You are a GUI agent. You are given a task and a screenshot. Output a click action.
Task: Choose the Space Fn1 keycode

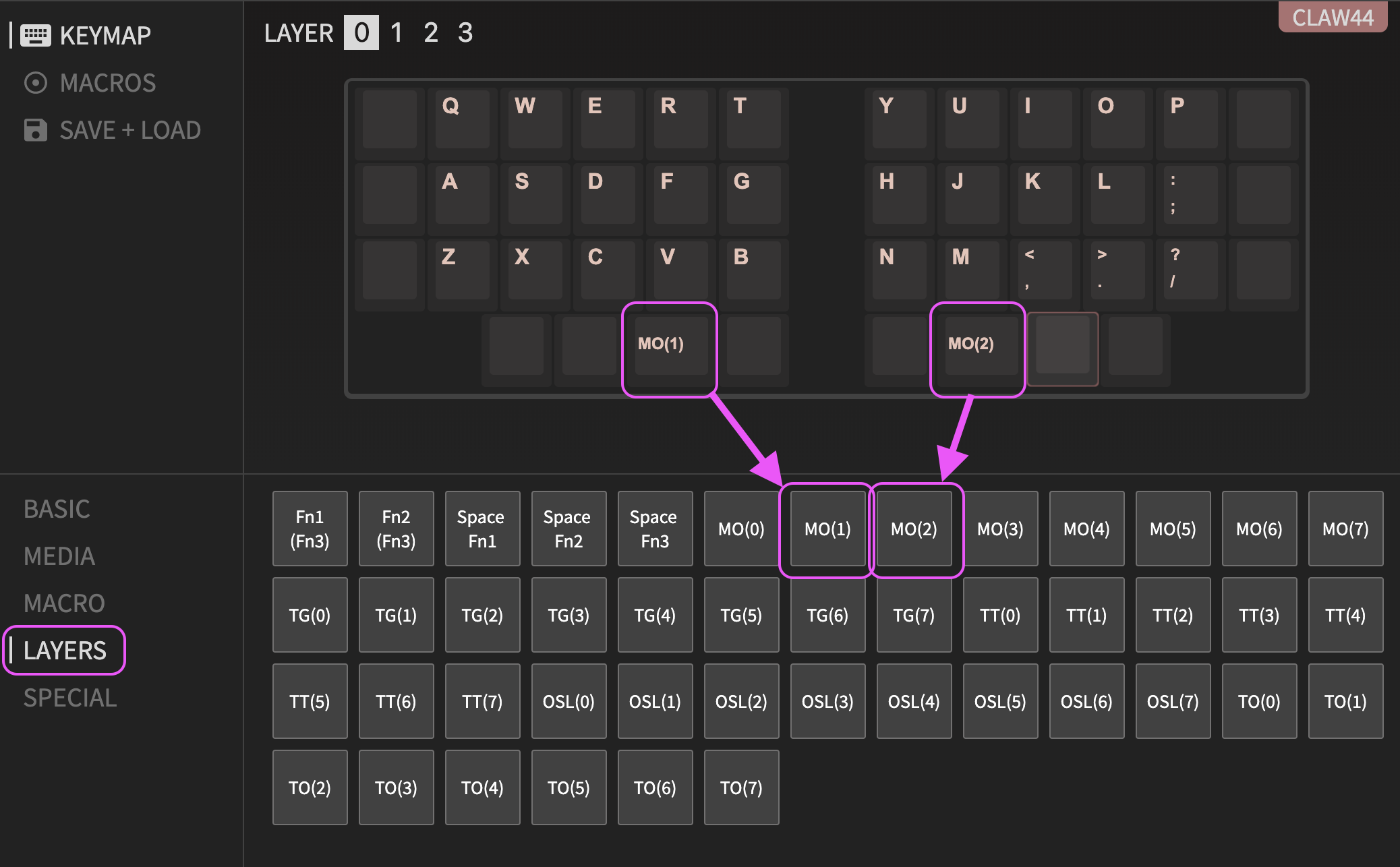[x=482, y=529]
